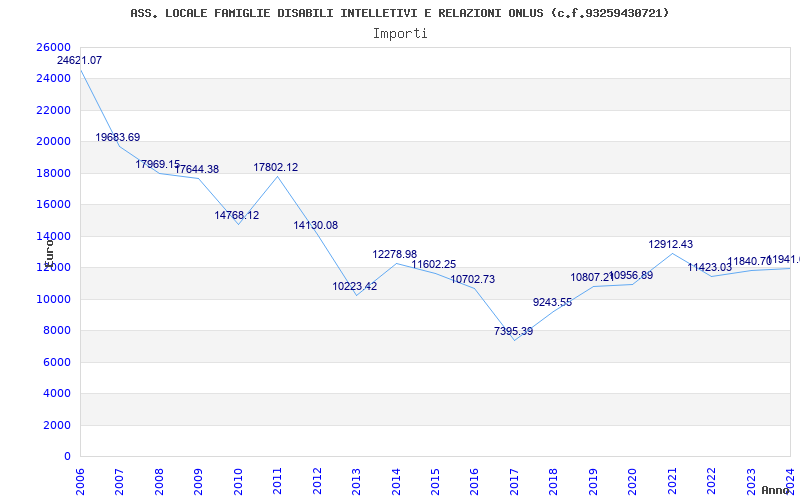Click x-axis year 2007

pos(119,482)
